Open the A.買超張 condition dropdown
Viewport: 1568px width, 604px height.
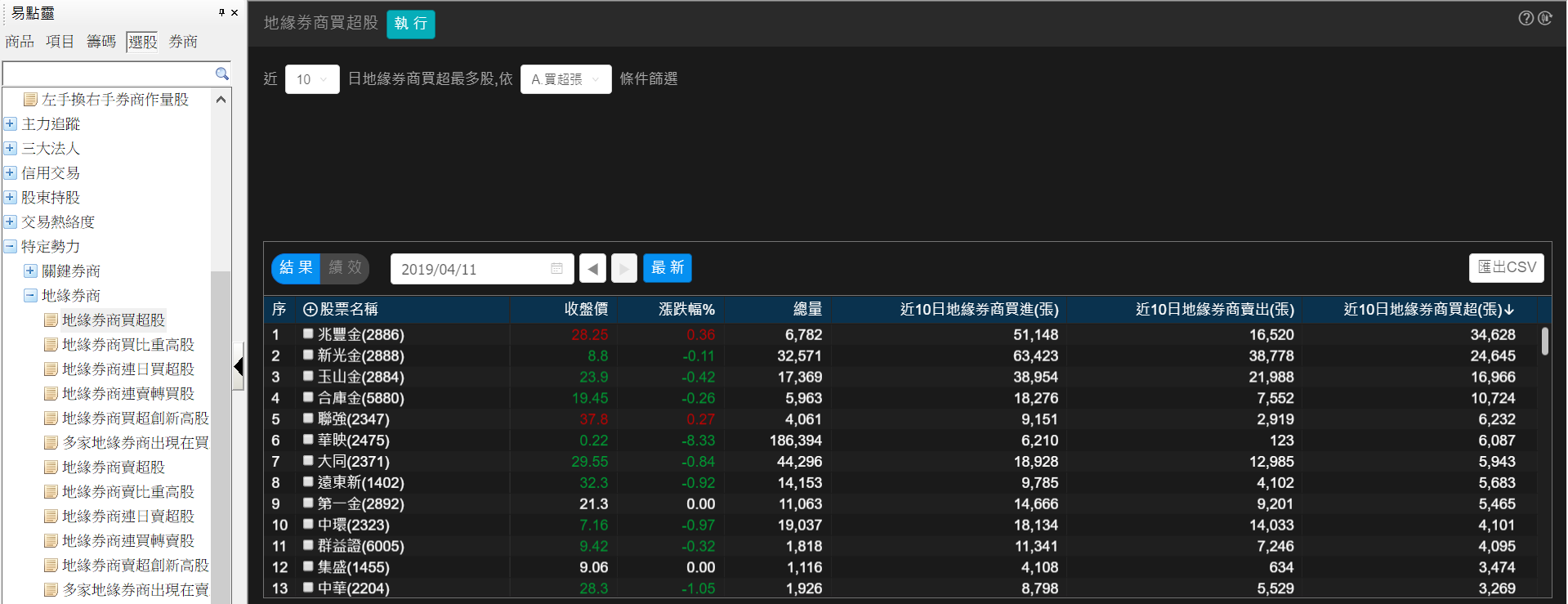pos(565,79)
